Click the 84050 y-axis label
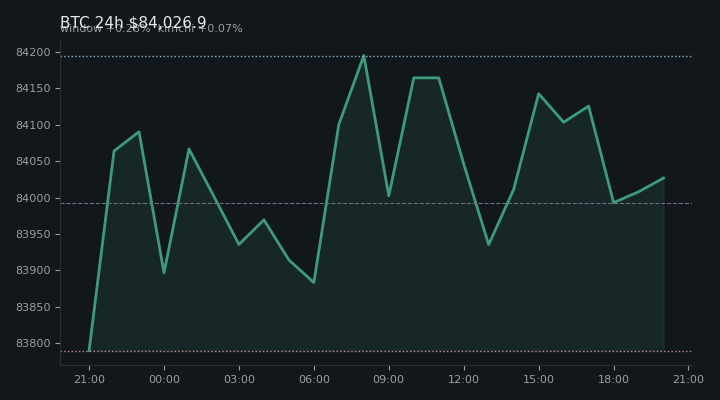Viewport: 720px width, 400px height. point(33,162)
